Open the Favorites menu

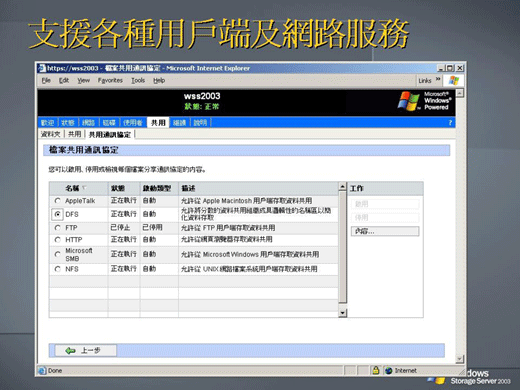[110, 80]
